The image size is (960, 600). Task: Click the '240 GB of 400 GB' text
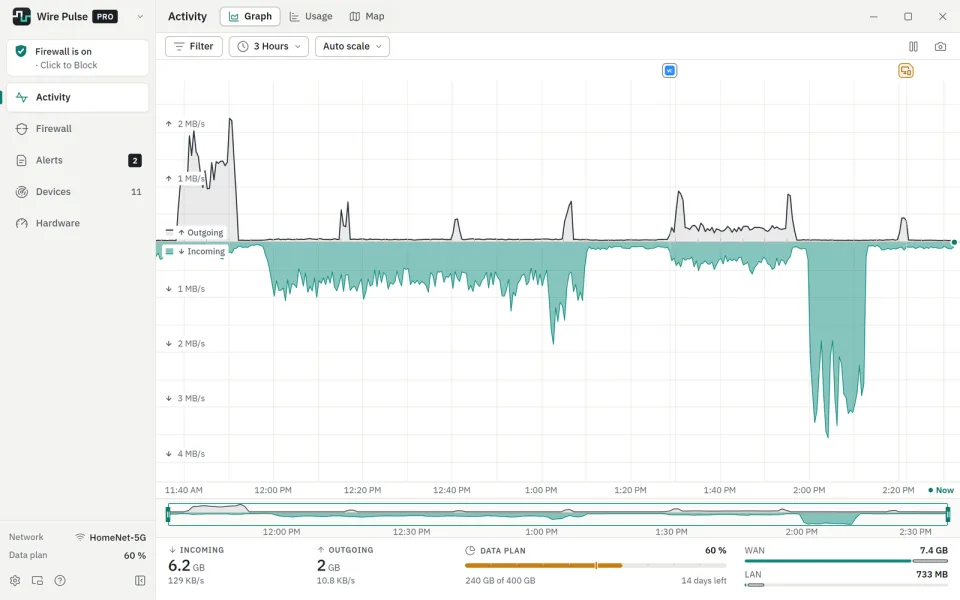click(500, 580)
